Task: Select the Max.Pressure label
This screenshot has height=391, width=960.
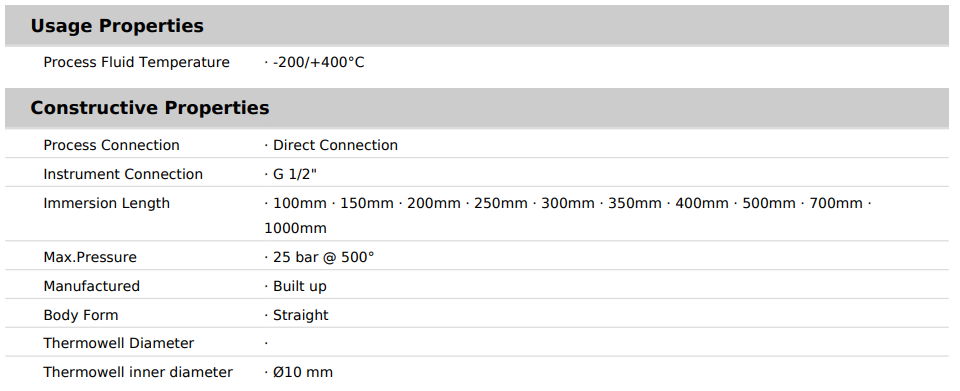Action: (x=90, y=258)
